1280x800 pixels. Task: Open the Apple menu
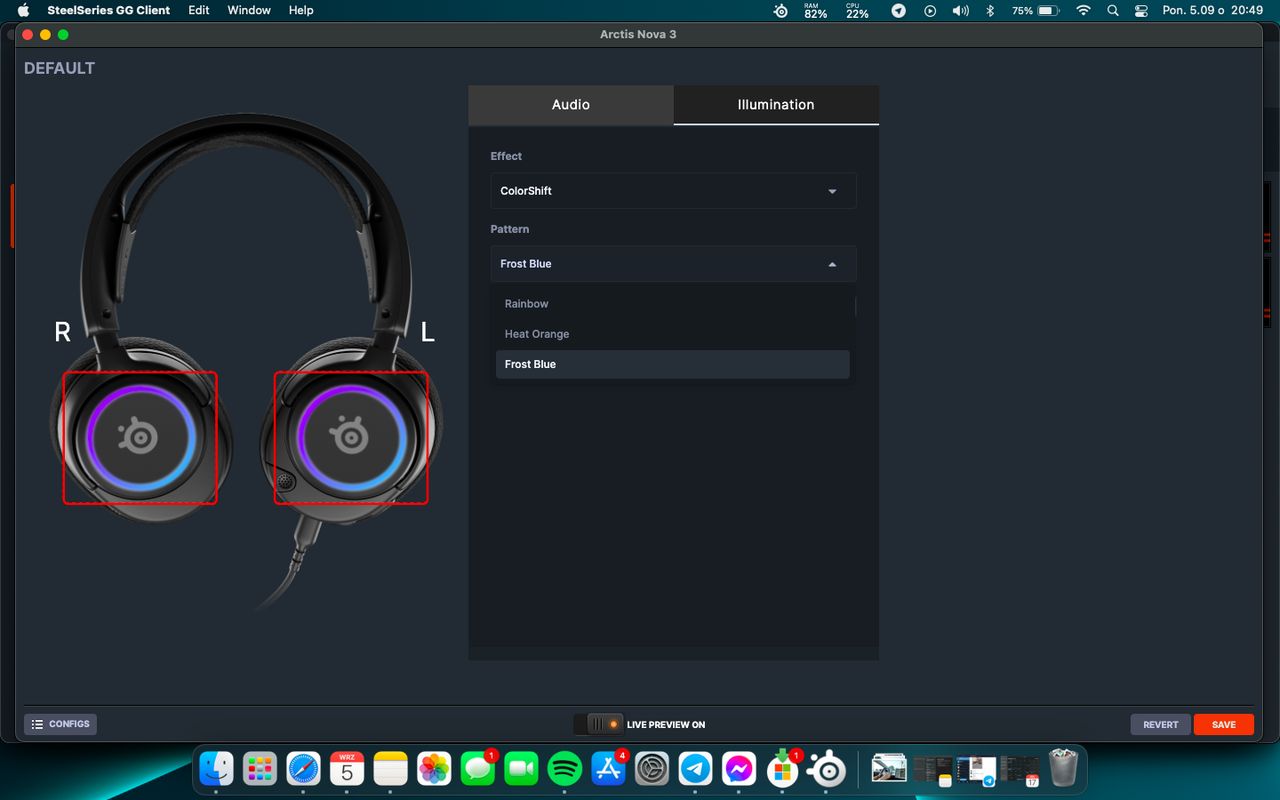point(24,10)
